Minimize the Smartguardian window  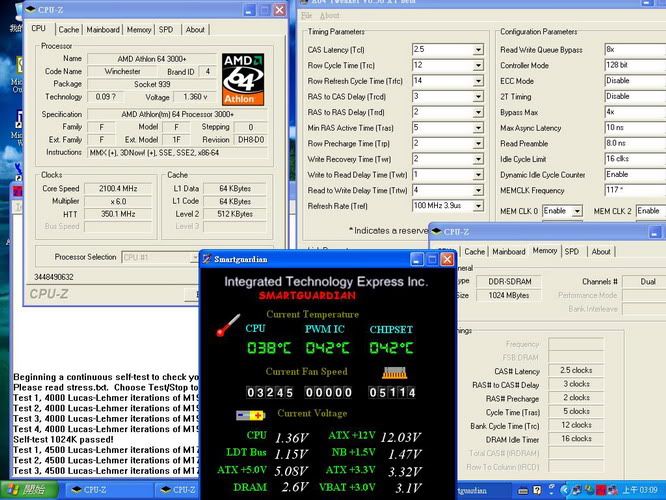pyautogui.click(x=416, y=259)
